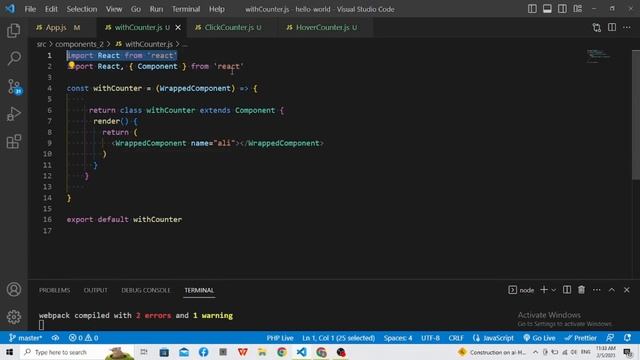
Task: Open the Customize Layout button
Action: pyautogui.click(x=578, y=9)
